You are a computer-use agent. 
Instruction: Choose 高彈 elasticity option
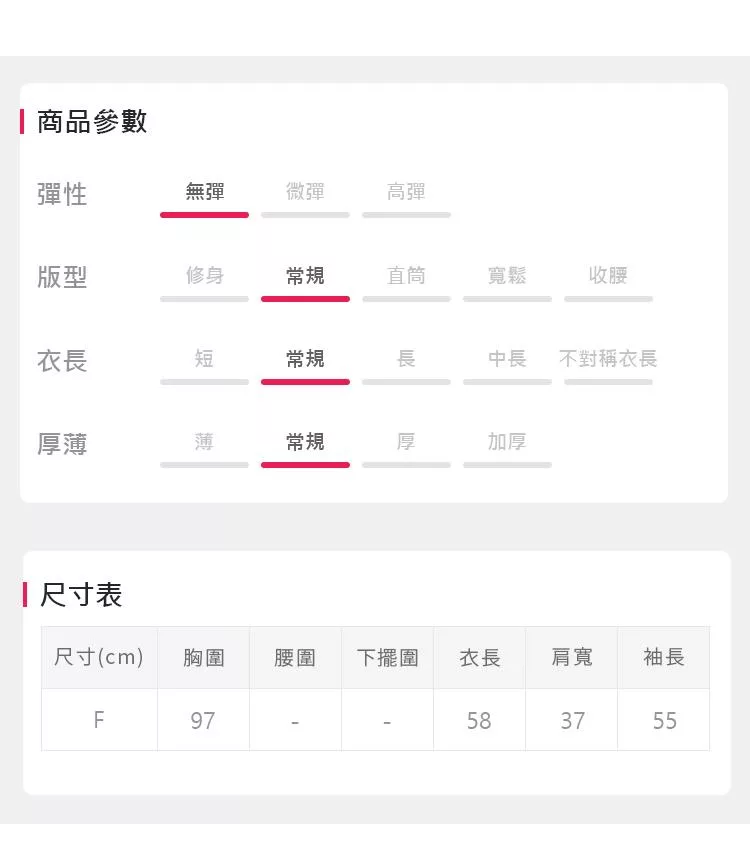click(406, 193)
